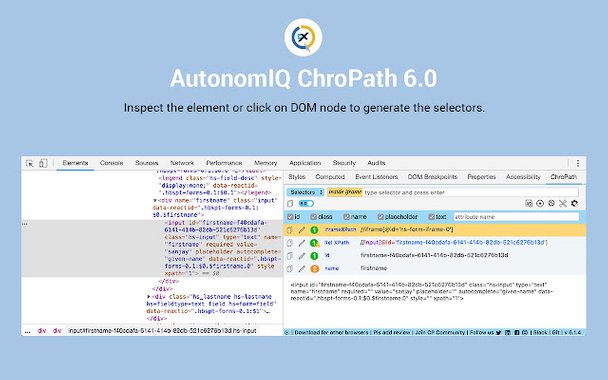Click the inside iframe yellow label
The image size is (608, 380).
click(x=345, y=192)
